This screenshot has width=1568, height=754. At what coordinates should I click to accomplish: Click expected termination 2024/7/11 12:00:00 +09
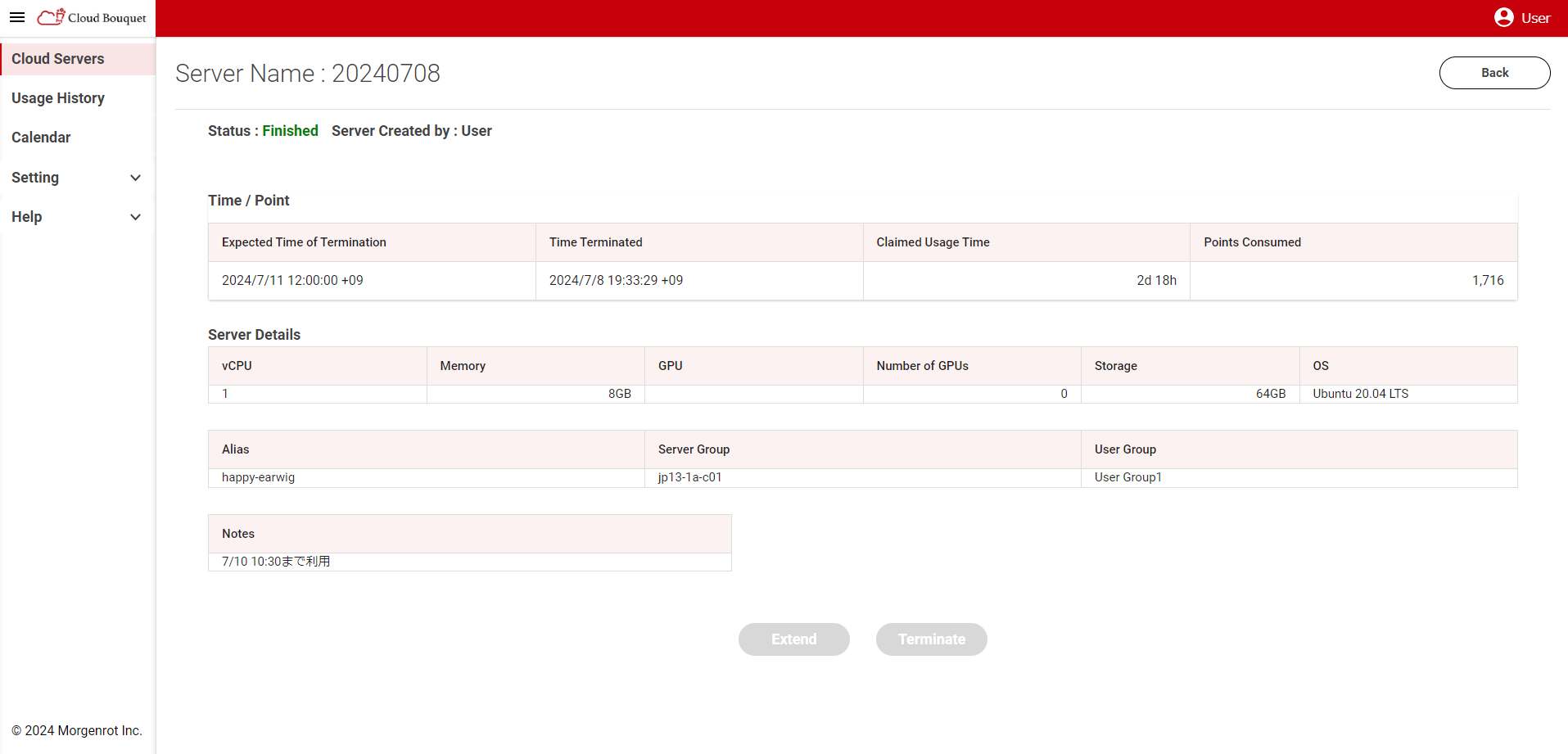pos(292,280)
